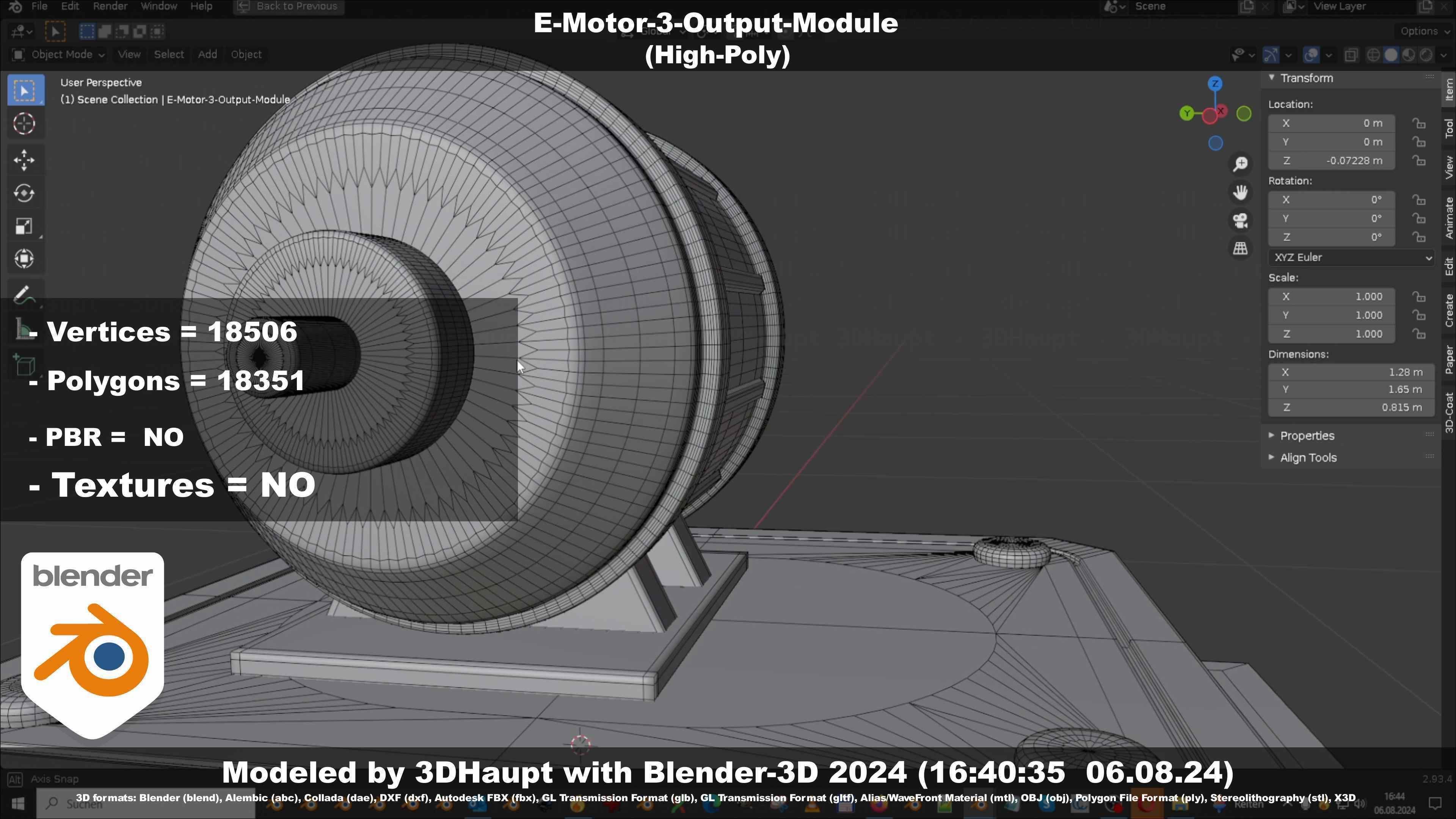
Task: Open the XYZ Euler rotation mode dropdown
Action: click(x=1351, y=257)
